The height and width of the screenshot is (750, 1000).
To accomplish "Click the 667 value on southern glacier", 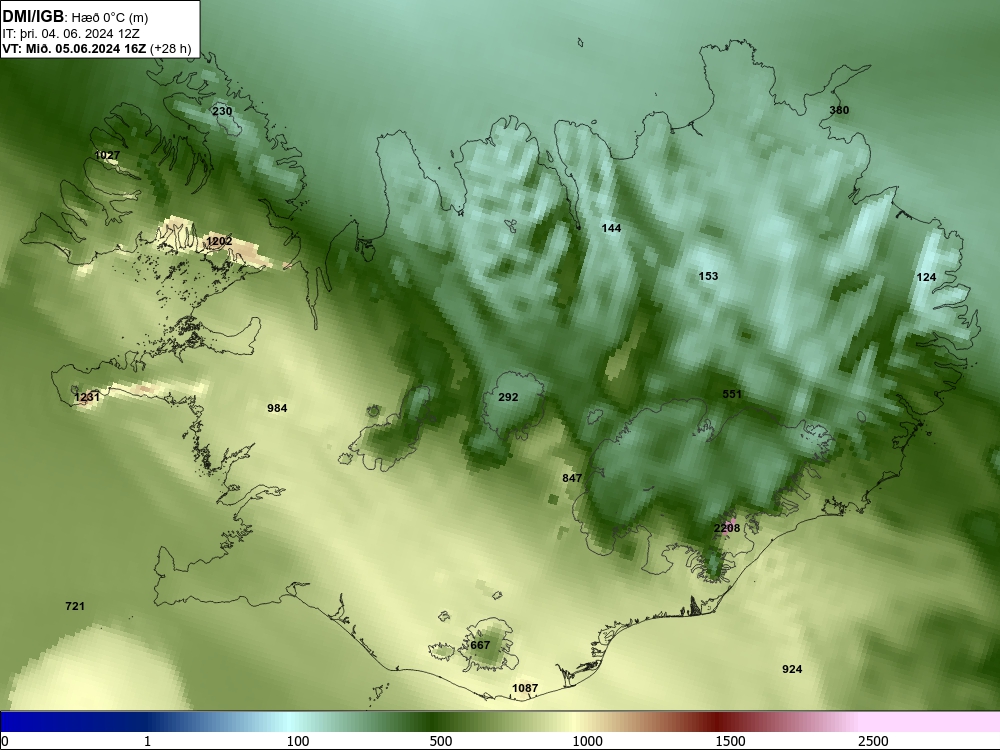I will (x=480, y=645).
